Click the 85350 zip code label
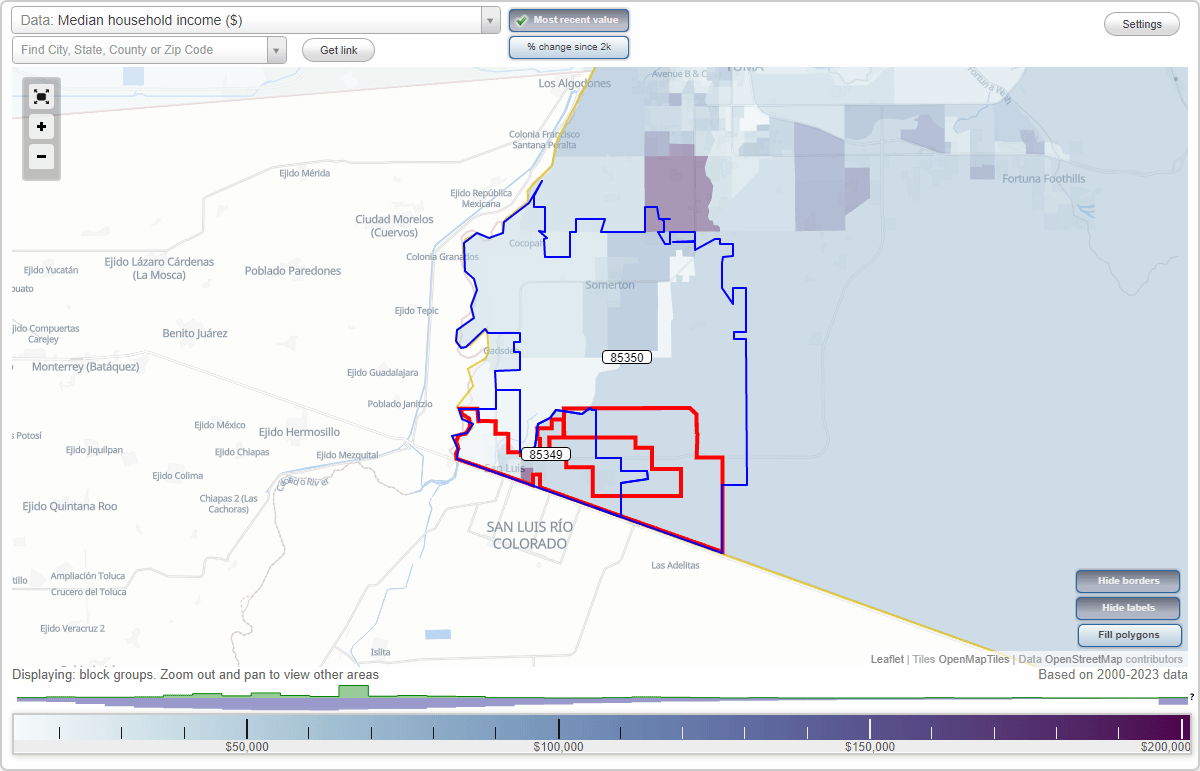 point(627,357)
